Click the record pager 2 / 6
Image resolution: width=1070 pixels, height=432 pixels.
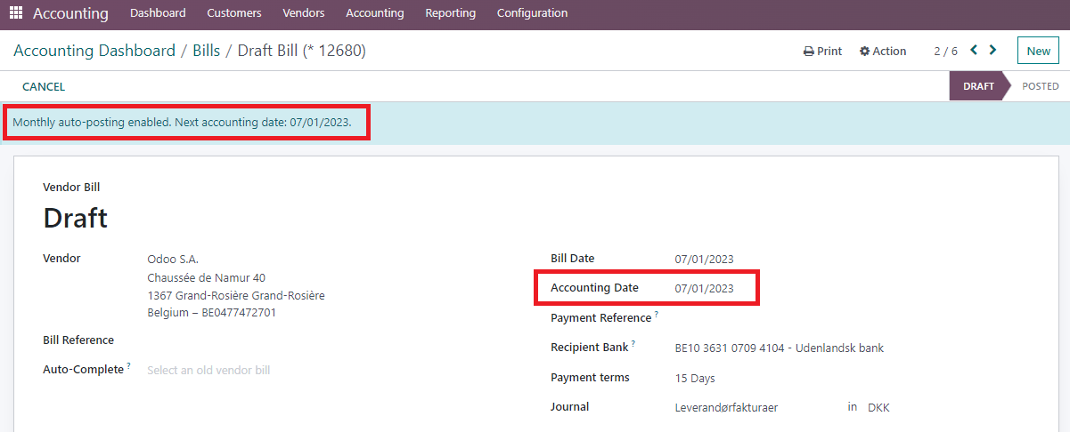(x=946, y=51)
